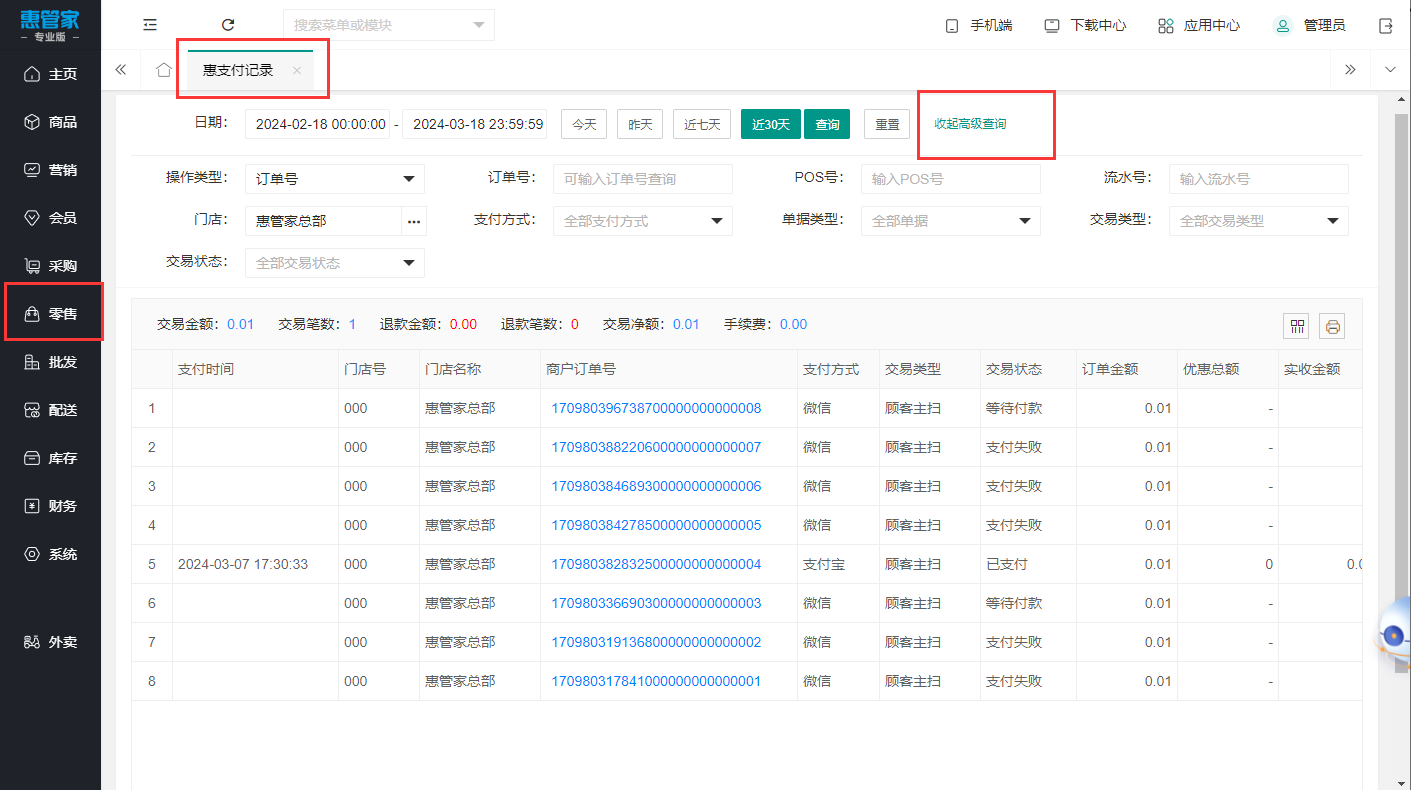Image resolution: width=1411 pixels, height=790 pixels.
Task: Toggle the sidebar collapse hamburger icon
Action: [x=150, y=25]
